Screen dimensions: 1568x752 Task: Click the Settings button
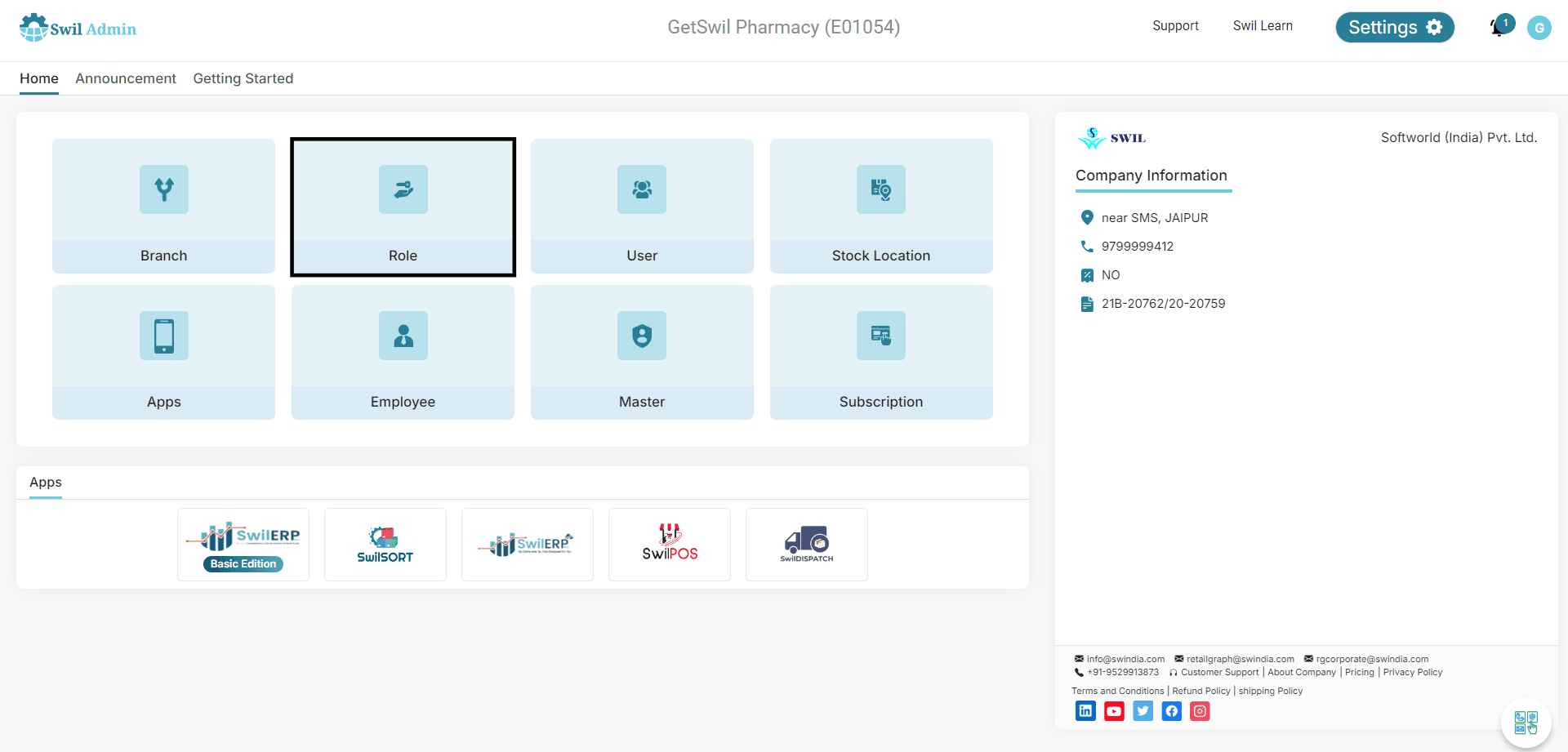click(1395, 27)
